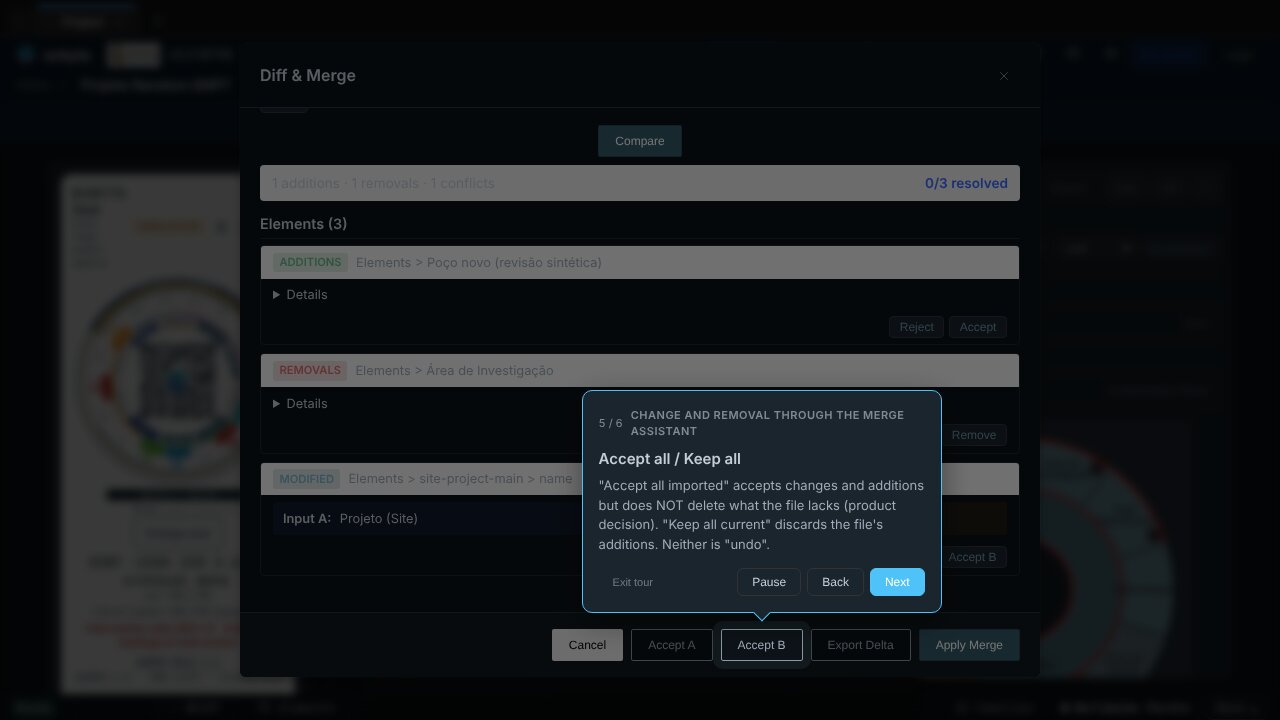Select the REMOVALS badge
Screen dimensions: 1280x720
(310, 370)
